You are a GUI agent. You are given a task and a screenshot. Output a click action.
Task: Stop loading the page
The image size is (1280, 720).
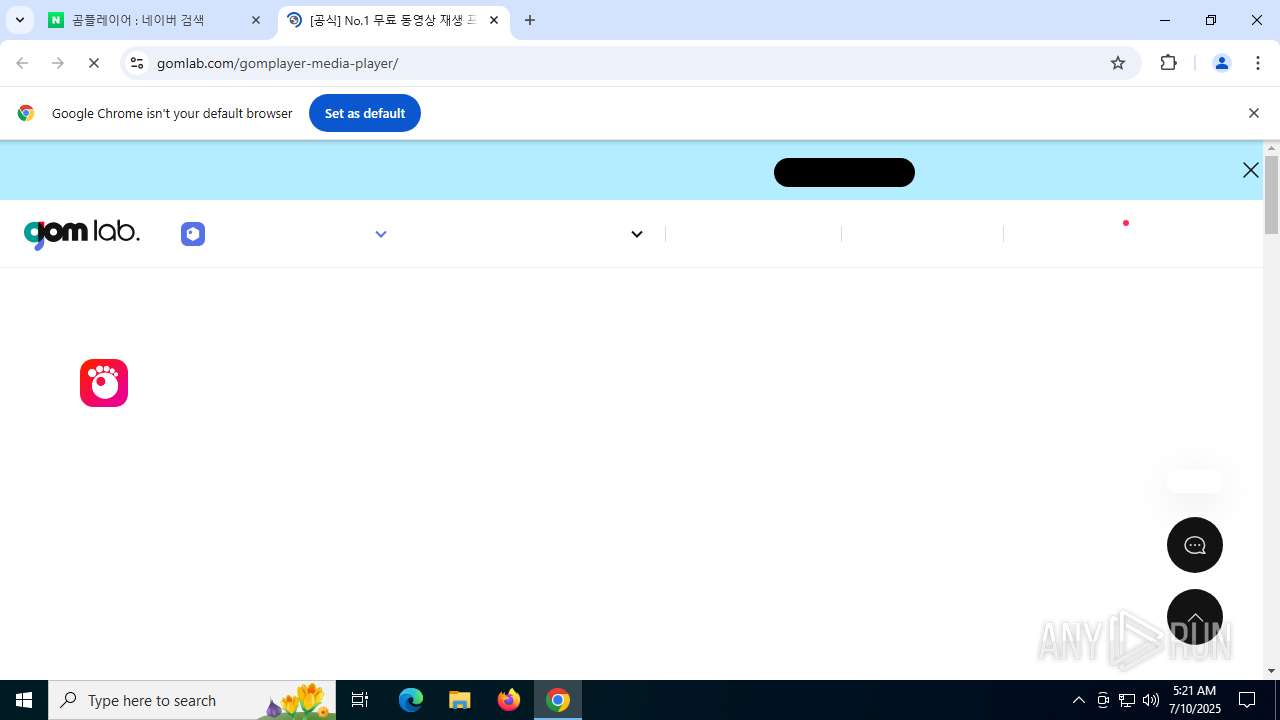tap(94, 63)
